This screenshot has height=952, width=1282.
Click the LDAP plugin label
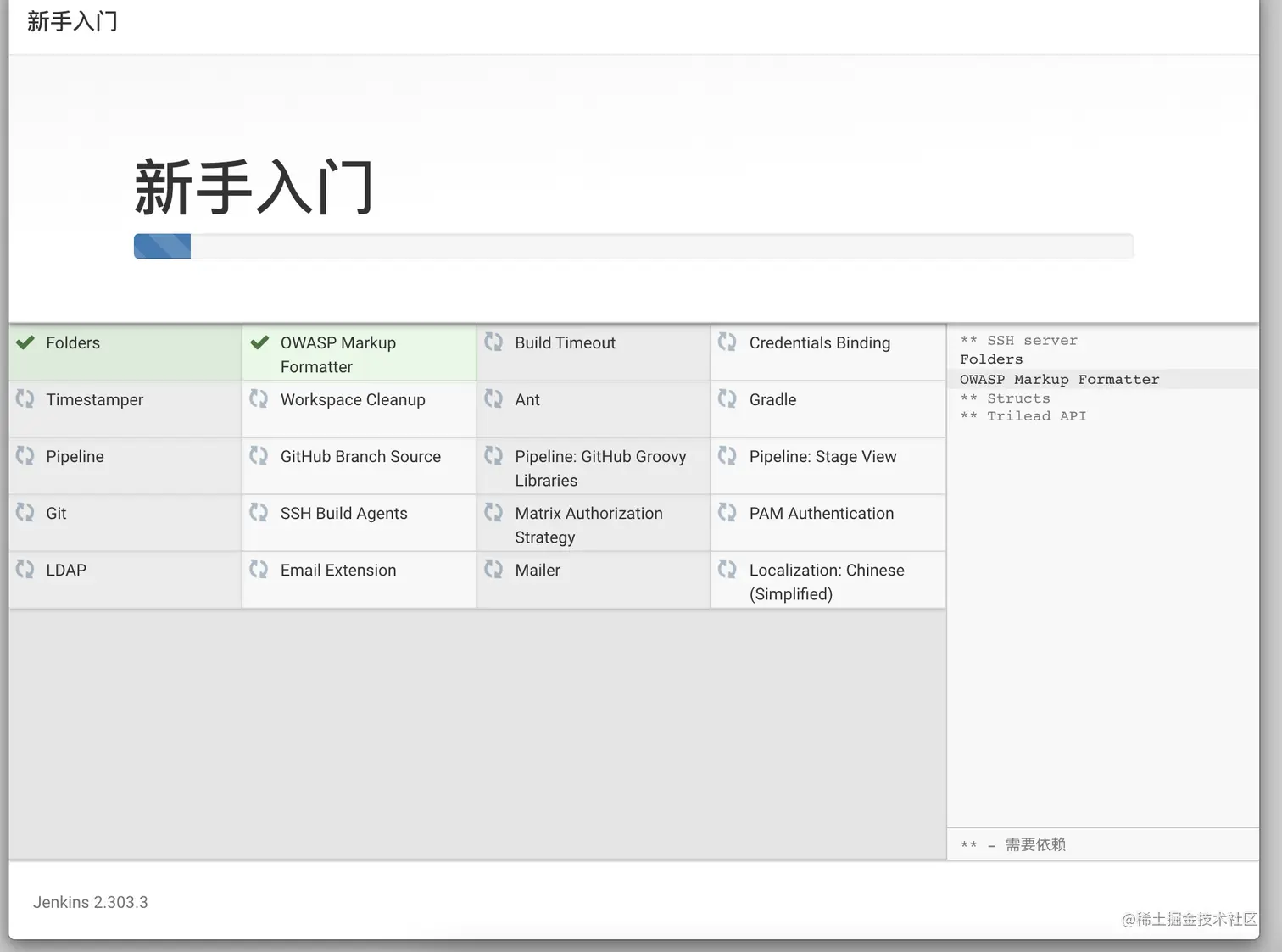(66, 570)
